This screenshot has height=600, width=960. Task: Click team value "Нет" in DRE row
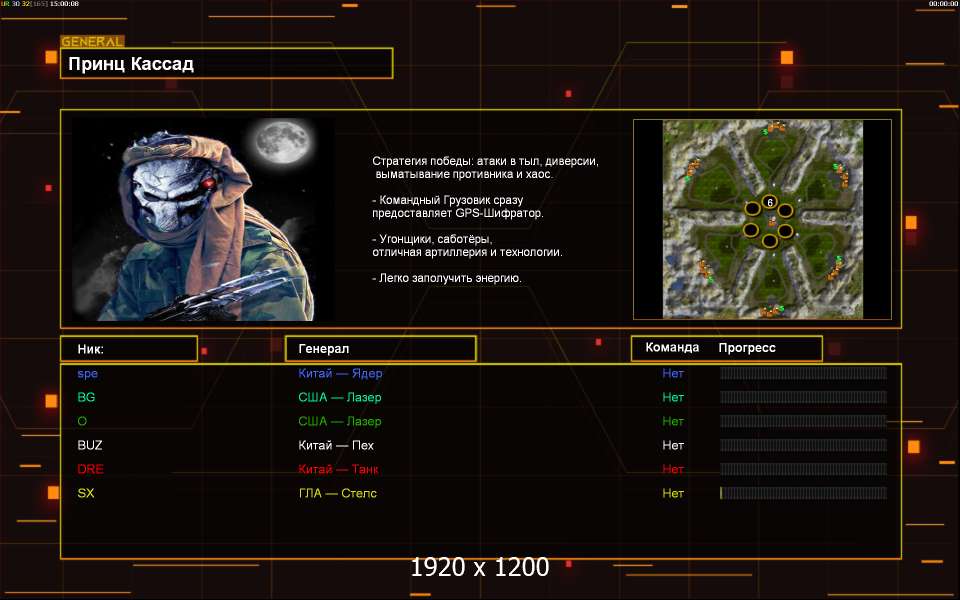[673, 469]
